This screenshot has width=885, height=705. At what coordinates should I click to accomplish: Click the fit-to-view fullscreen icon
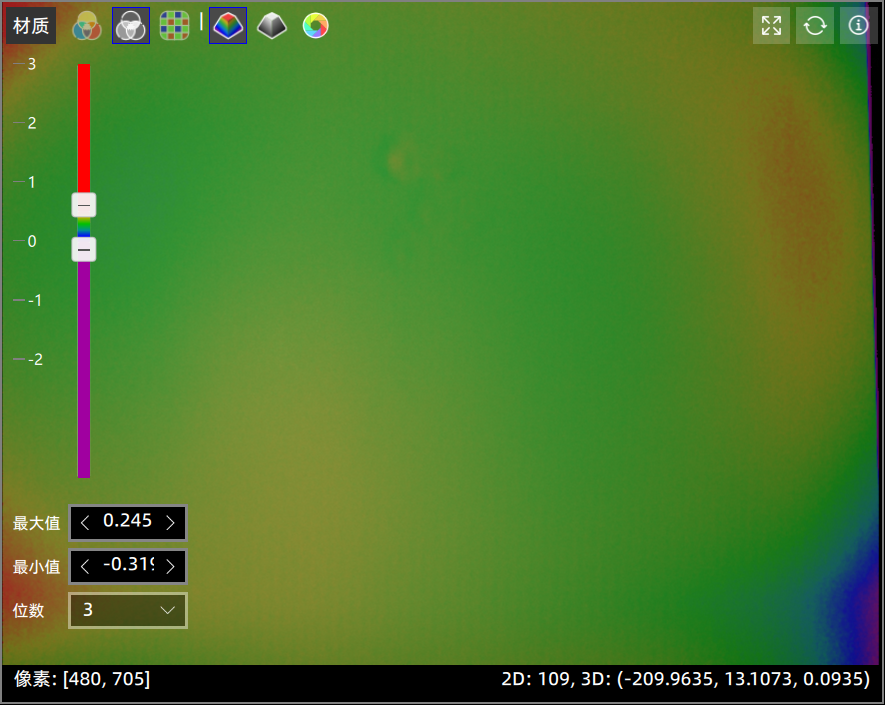click(x=771, y=26)
